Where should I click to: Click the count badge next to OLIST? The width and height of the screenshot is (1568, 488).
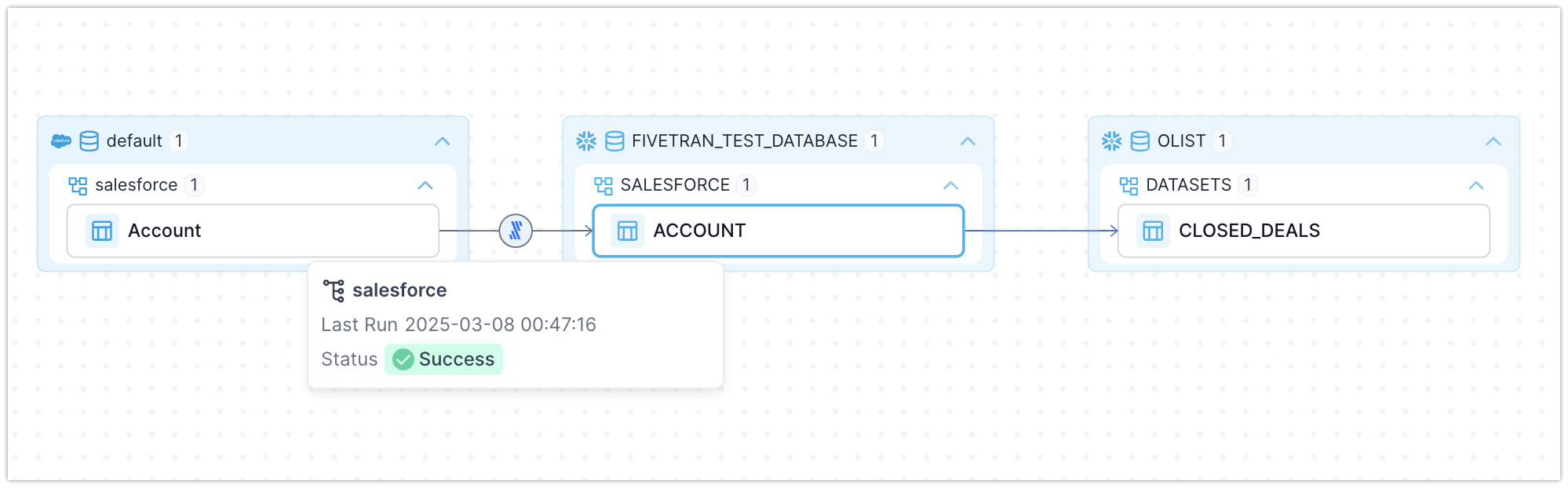[1222, 141]
